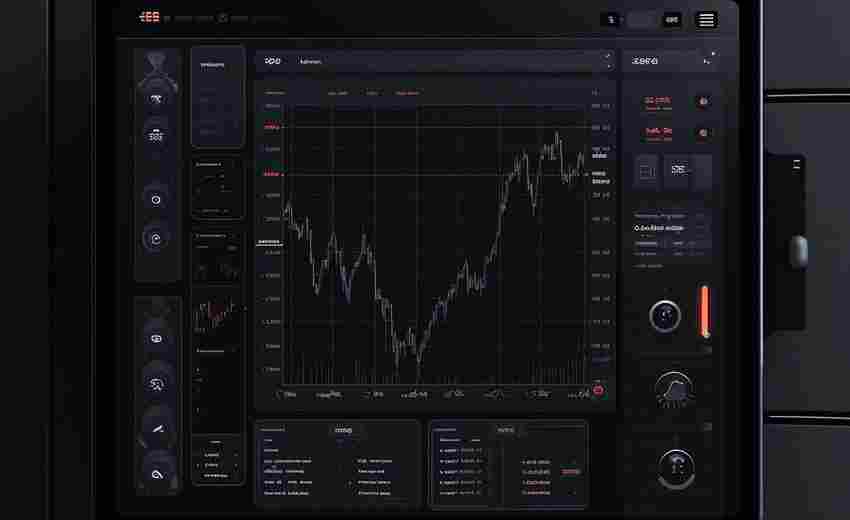The height and width of the screenshot is (520, 850).
Task: Select the bottom-most looped icon in the left sidebar
Action: click(157, 474)
